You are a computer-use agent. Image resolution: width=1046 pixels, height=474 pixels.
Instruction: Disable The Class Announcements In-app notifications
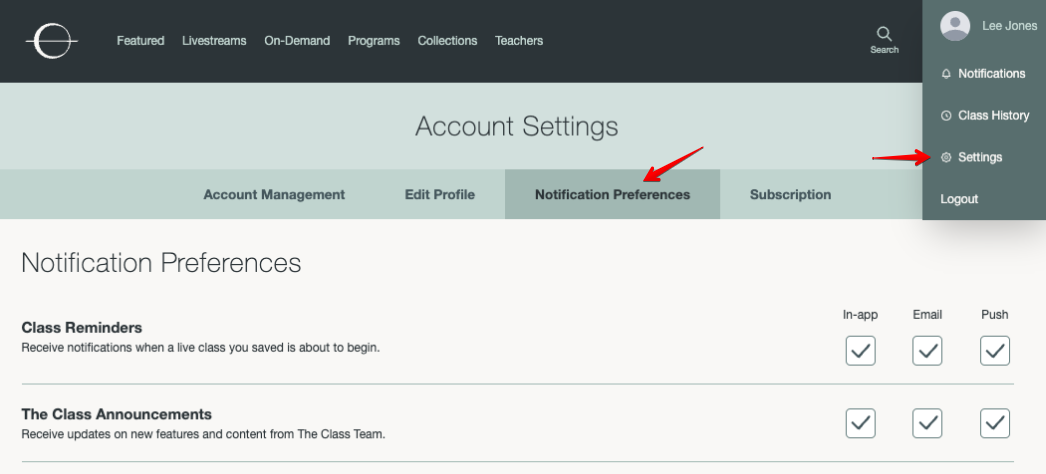(x=860, y=423)
